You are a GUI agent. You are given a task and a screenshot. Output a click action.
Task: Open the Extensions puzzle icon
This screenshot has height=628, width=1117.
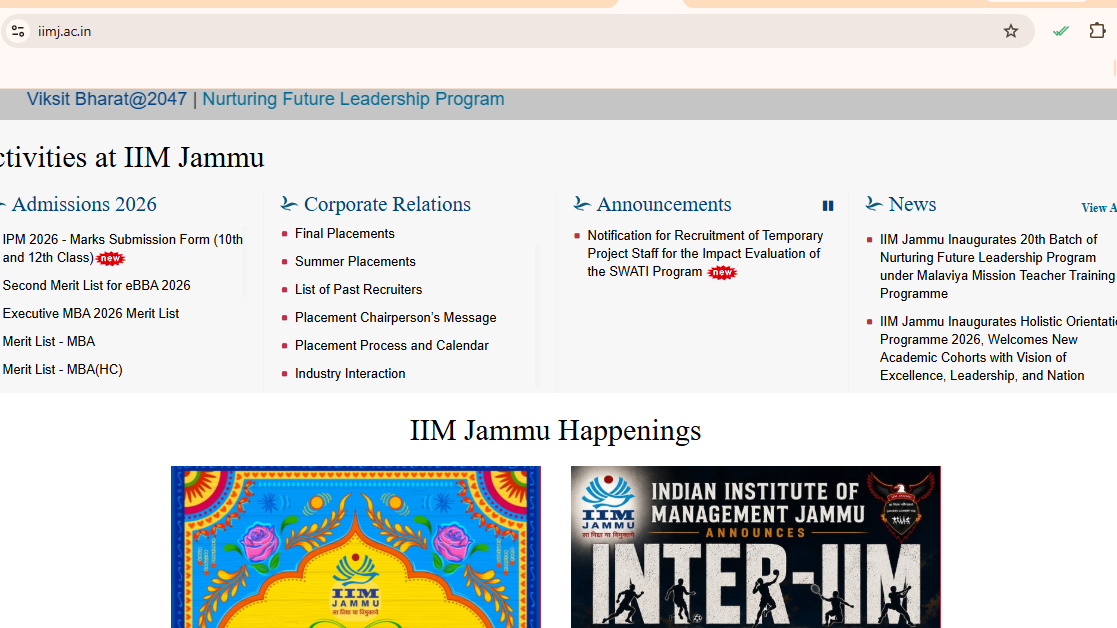click(1097, 31)
